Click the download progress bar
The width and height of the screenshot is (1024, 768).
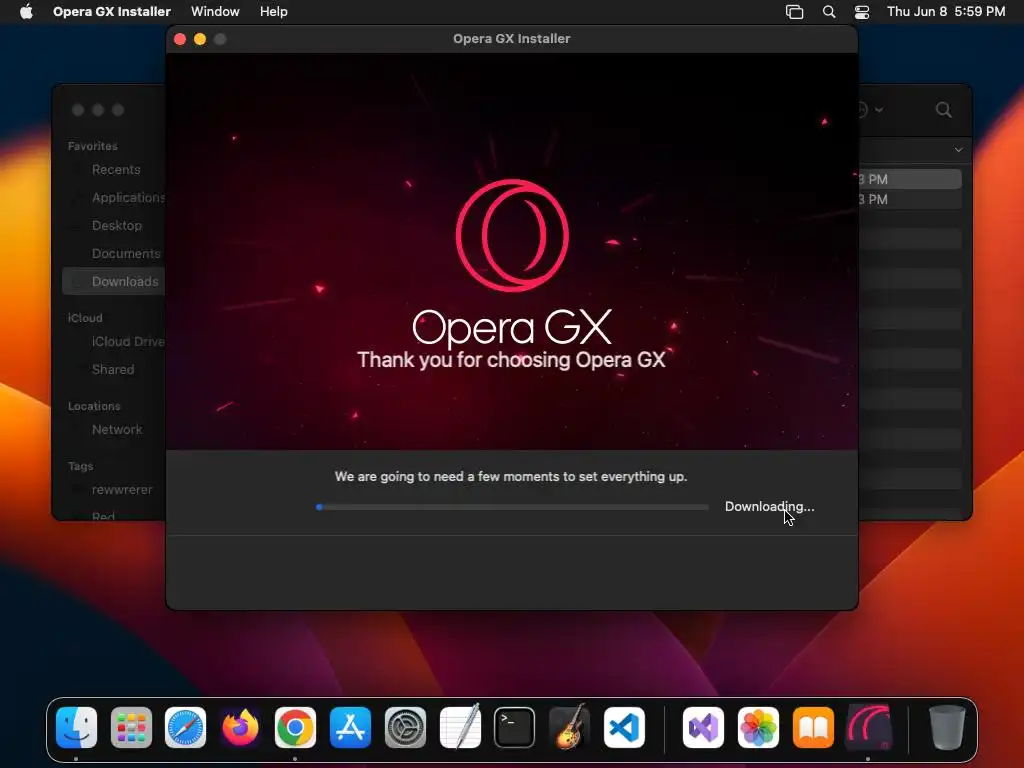pyautogui.click(x=513, y=507)
